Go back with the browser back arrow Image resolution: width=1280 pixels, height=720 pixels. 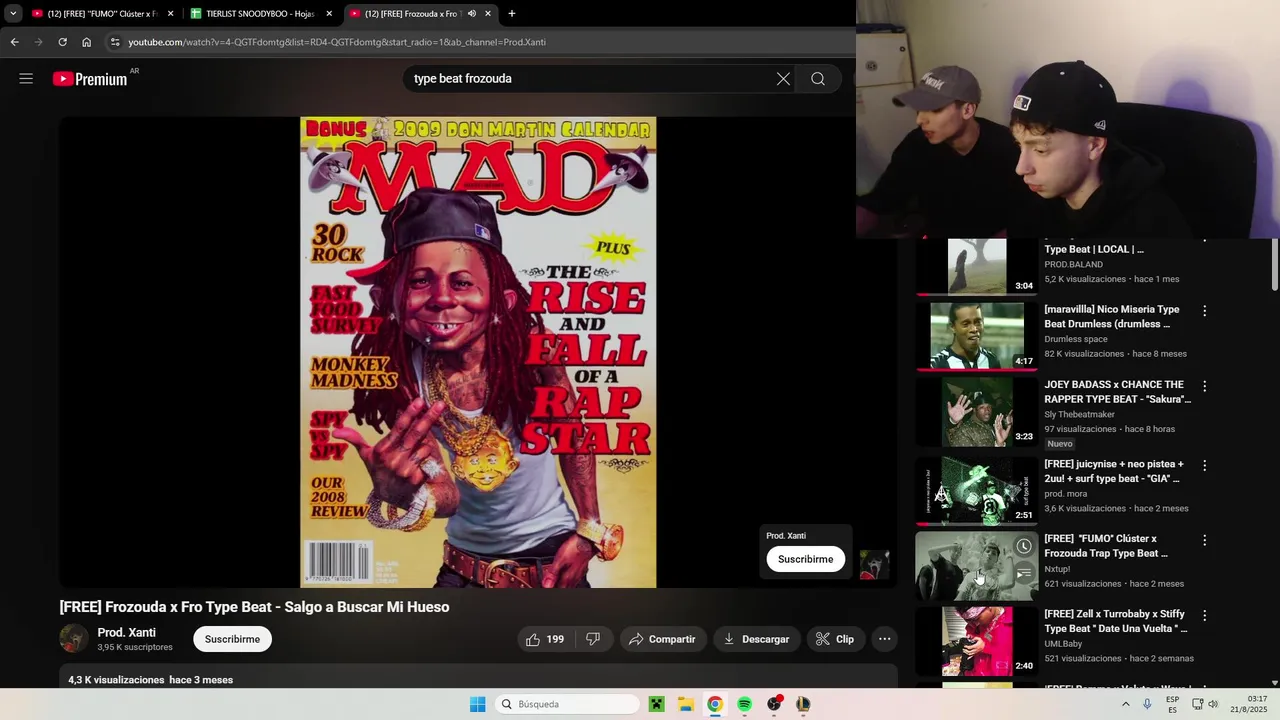pyautogui.click(x=14, y=42)
